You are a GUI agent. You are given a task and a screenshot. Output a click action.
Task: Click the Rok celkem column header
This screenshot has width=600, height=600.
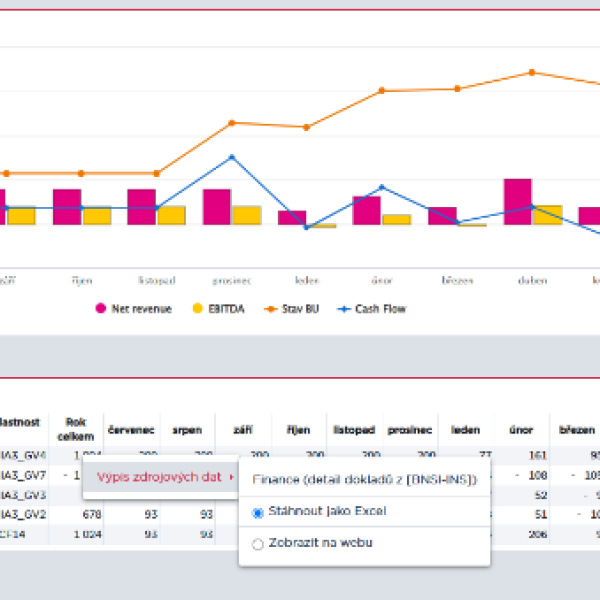[75, 429]
